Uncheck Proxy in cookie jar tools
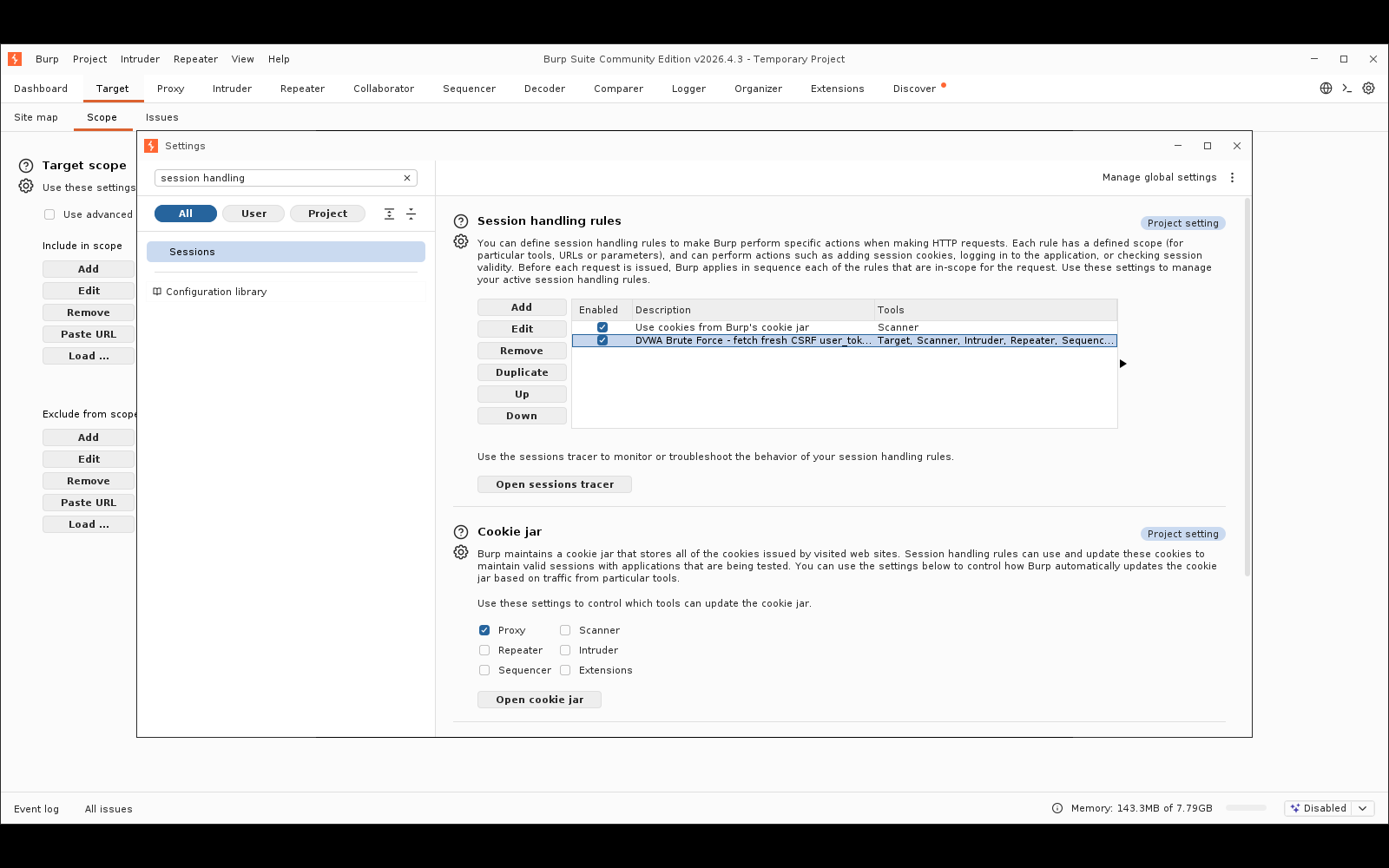 click(x=484, y=630)
